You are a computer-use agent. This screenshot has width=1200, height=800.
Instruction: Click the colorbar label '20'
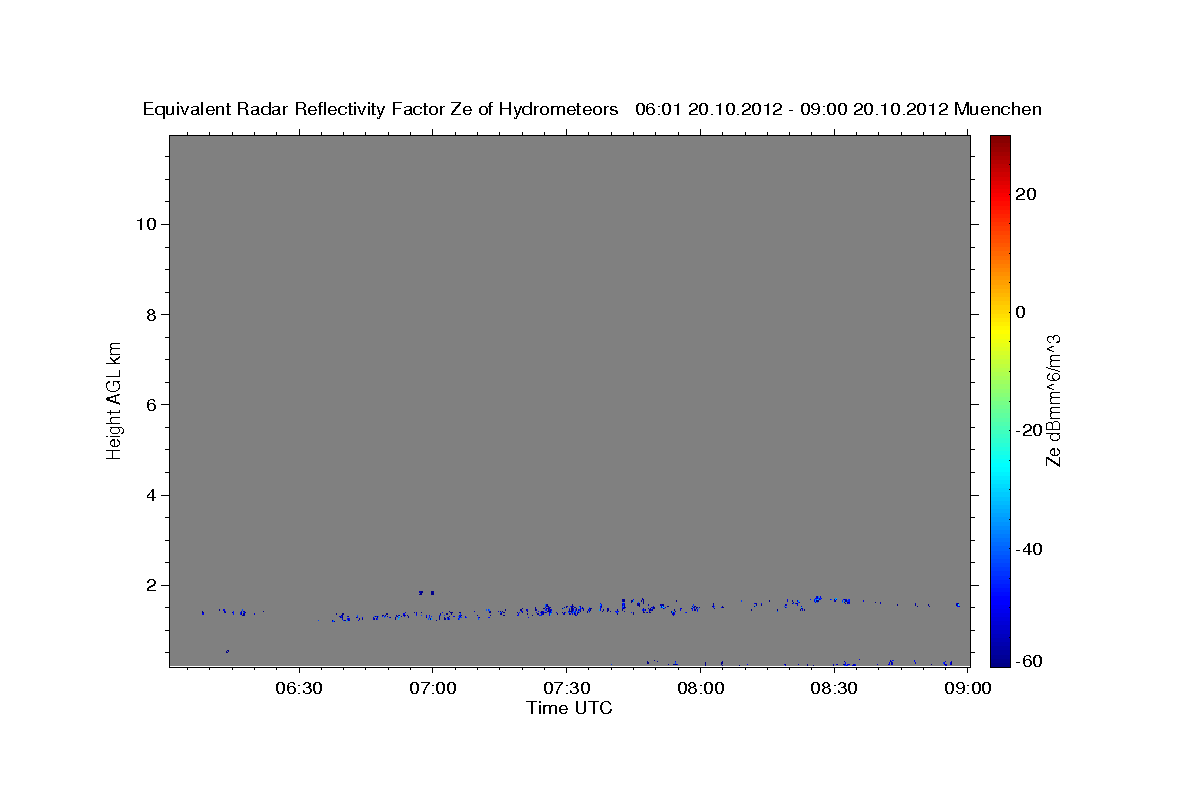(1025, 194)
